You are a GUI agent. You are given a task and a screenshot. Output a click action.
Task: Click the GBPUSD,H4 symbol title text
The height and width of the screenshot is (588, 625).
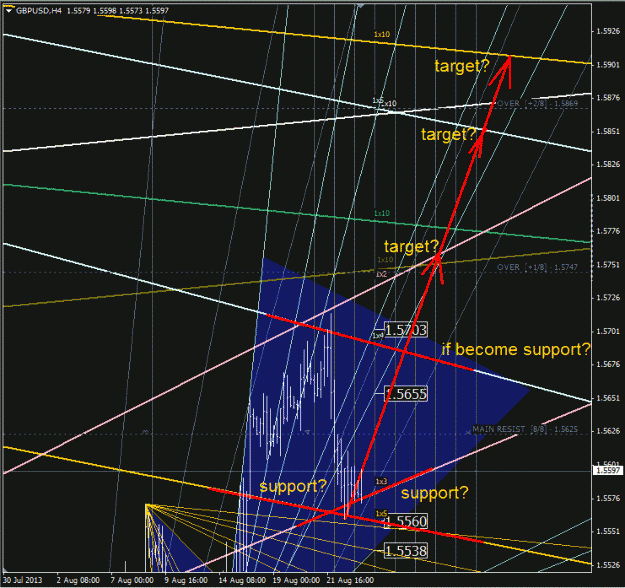[39, 11]
